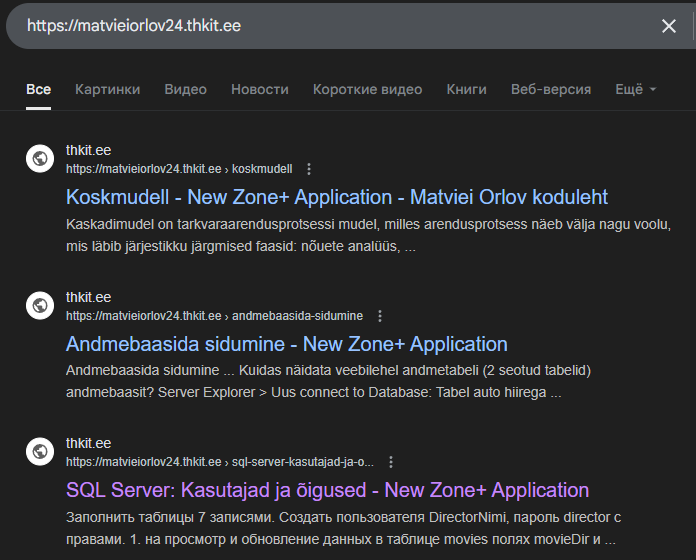Open three-dot options for andmebaasida-sidumine result
Viewport: 696px width, 560px height.
[380, 316]
